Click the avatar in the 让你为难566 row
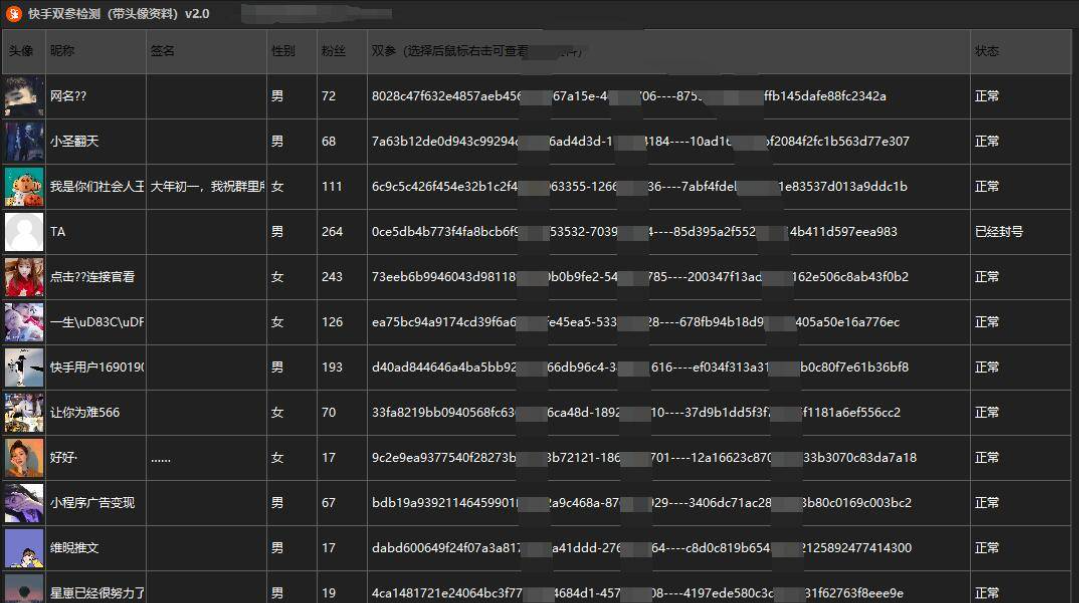 [x=24, y=412]
